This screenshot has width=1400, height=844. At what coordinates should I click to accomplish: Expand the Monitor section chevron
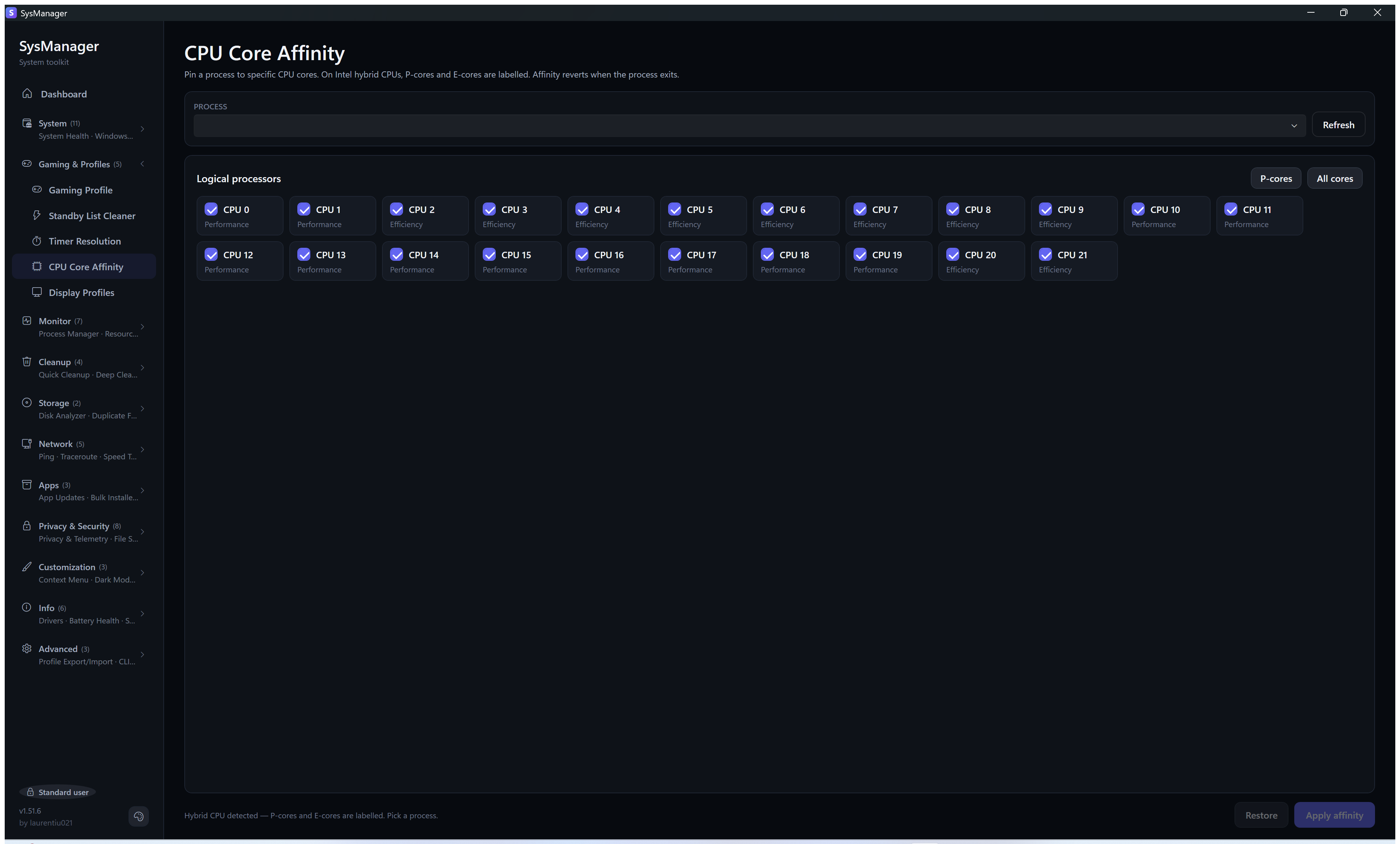click(x=143, y=327)
